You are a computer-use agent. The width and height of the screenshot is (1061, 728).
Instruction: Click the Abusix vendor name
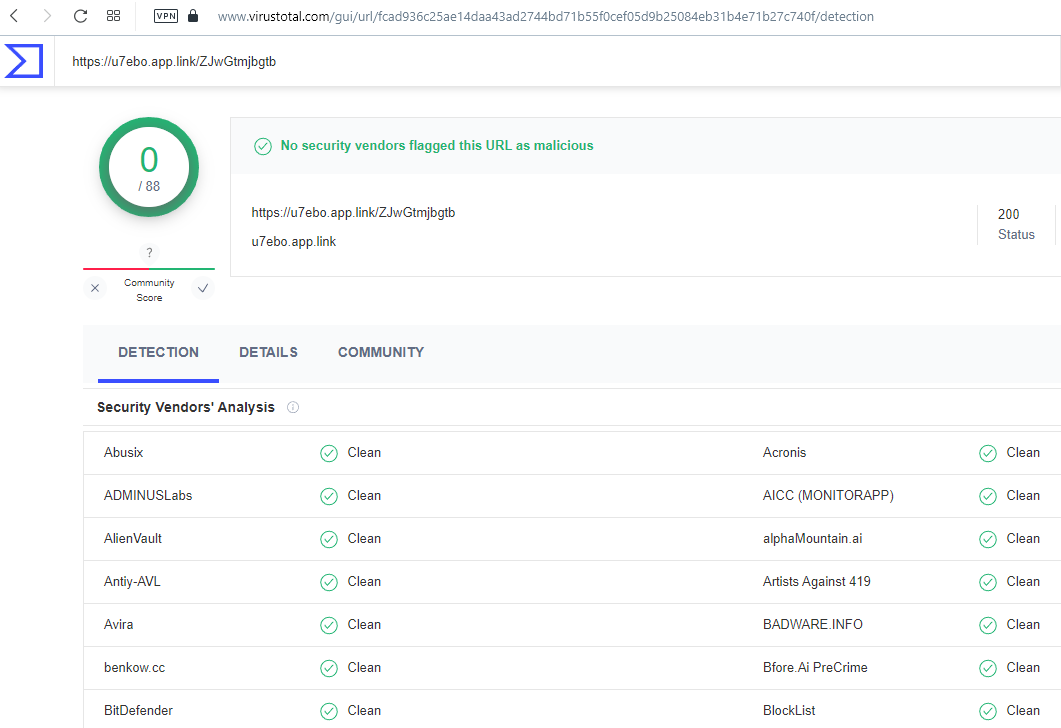(123, 453)
